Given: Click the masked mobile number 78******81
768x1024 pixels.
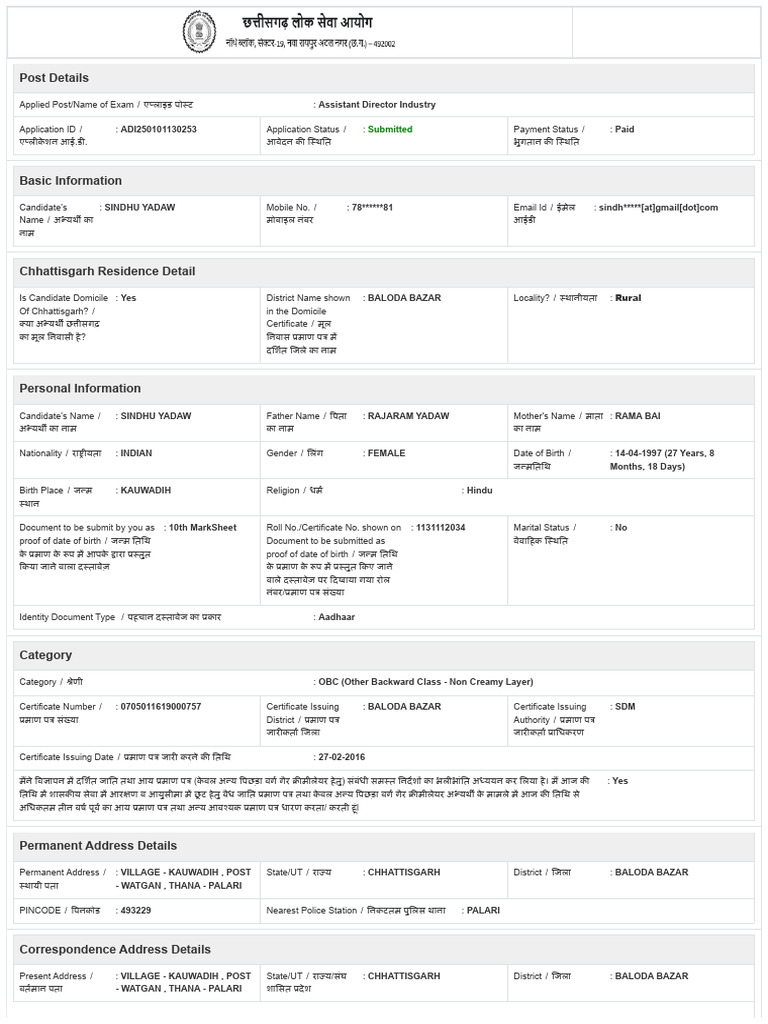Looking at the screenshot, I should click(372, 208).
